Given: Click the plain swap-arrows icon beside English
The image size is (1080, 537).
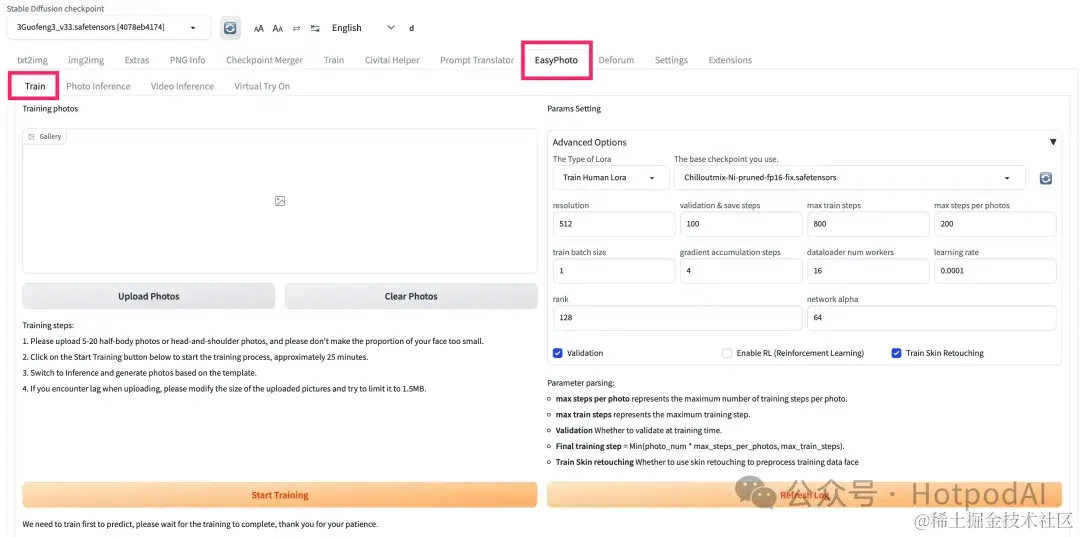Looking at the screenshot, I should coord(296,28).
